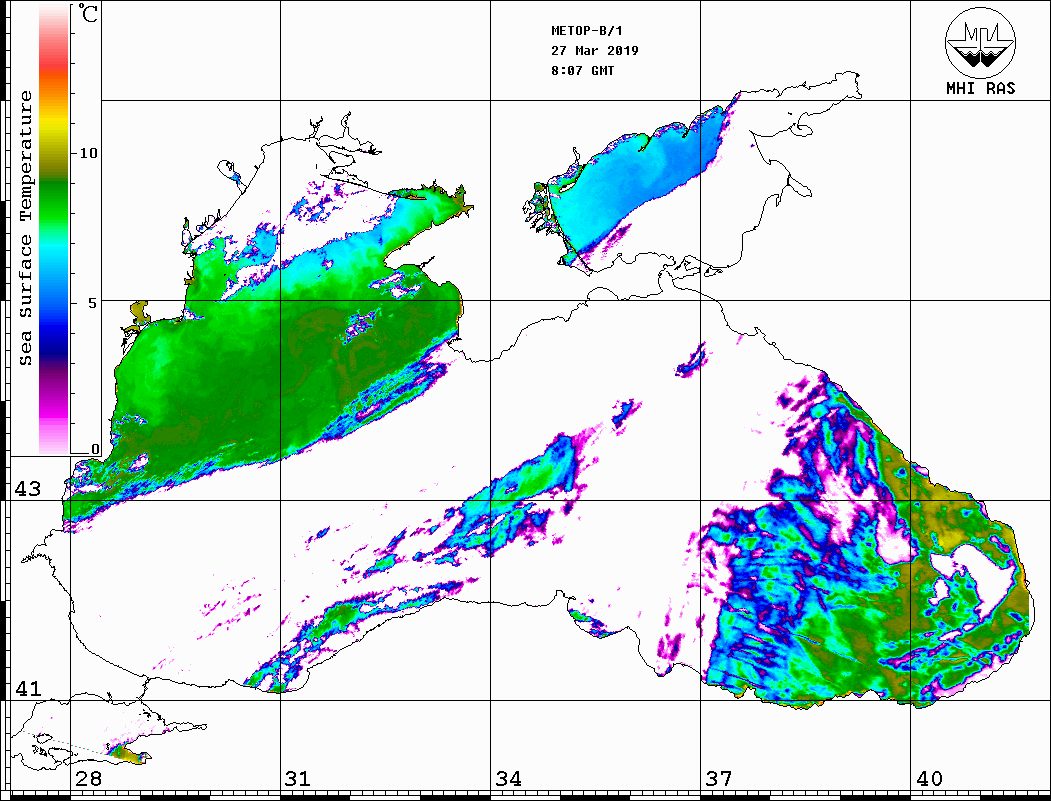Click the '5' tick label on color scale
Viewport: 1051px width, 801px height.
93,303
